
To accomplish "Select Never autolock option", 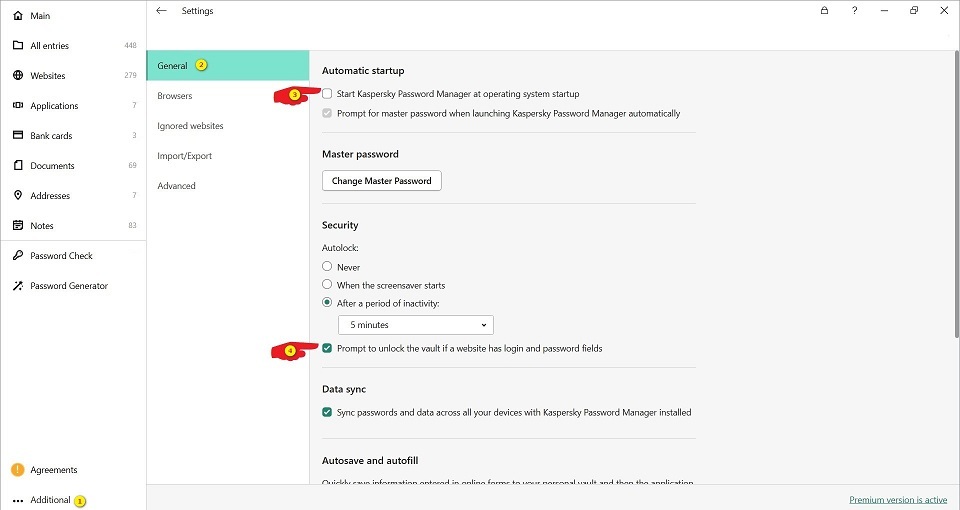I will [x=327, y=266].
